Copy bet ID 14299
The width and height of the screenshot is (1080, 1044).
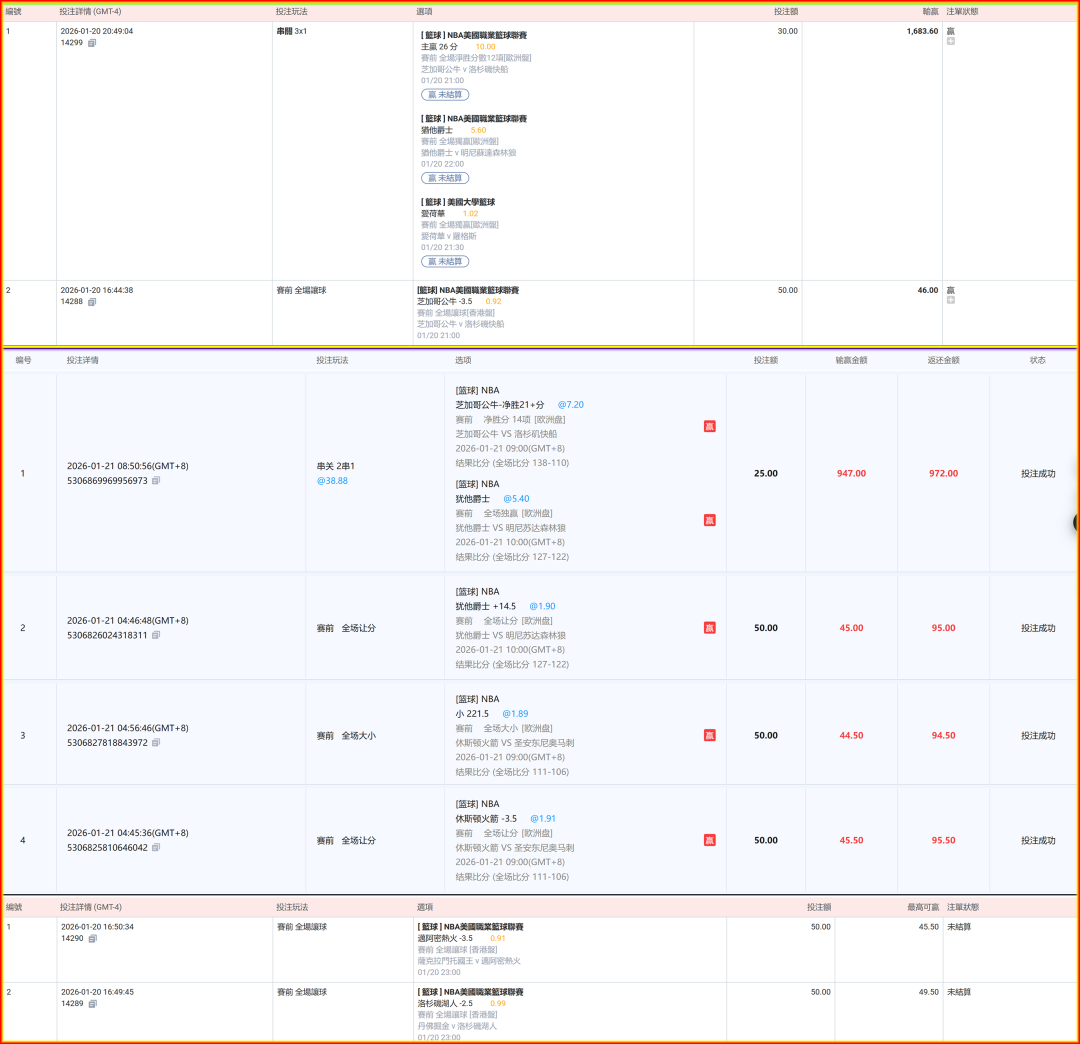click(x=92, y=43)
